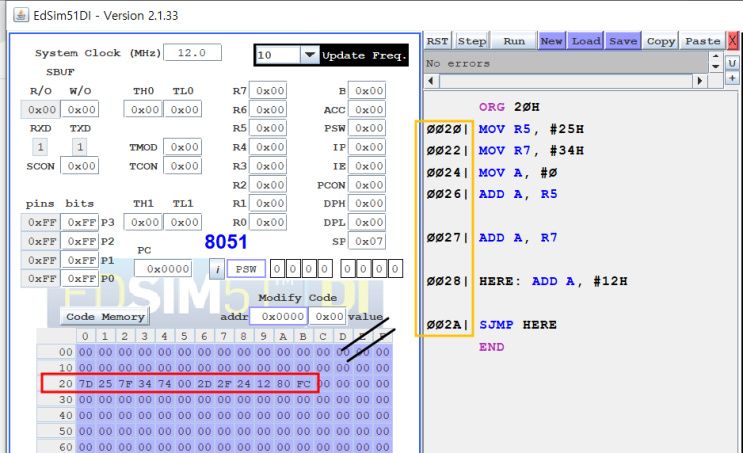This screenshot has height=453, width=743.
Task: Click the first PSW bit box
Action: point(277,269)
